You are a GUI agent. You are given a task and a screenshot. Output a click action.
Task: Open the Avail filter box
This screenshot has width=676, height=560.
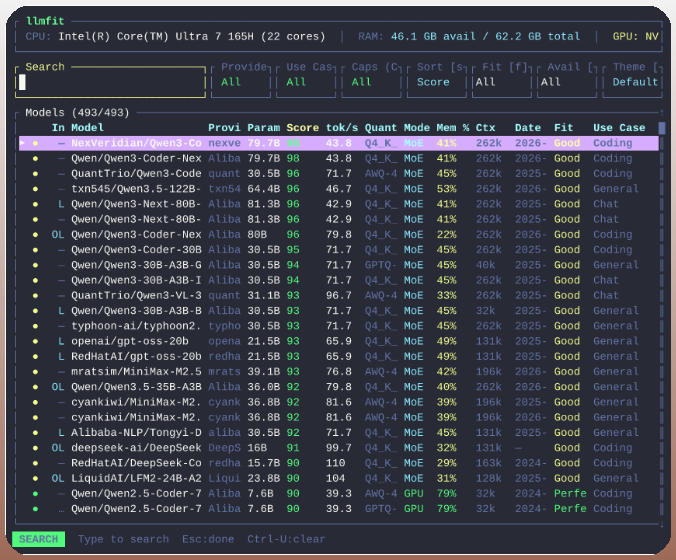click(567, 82)
